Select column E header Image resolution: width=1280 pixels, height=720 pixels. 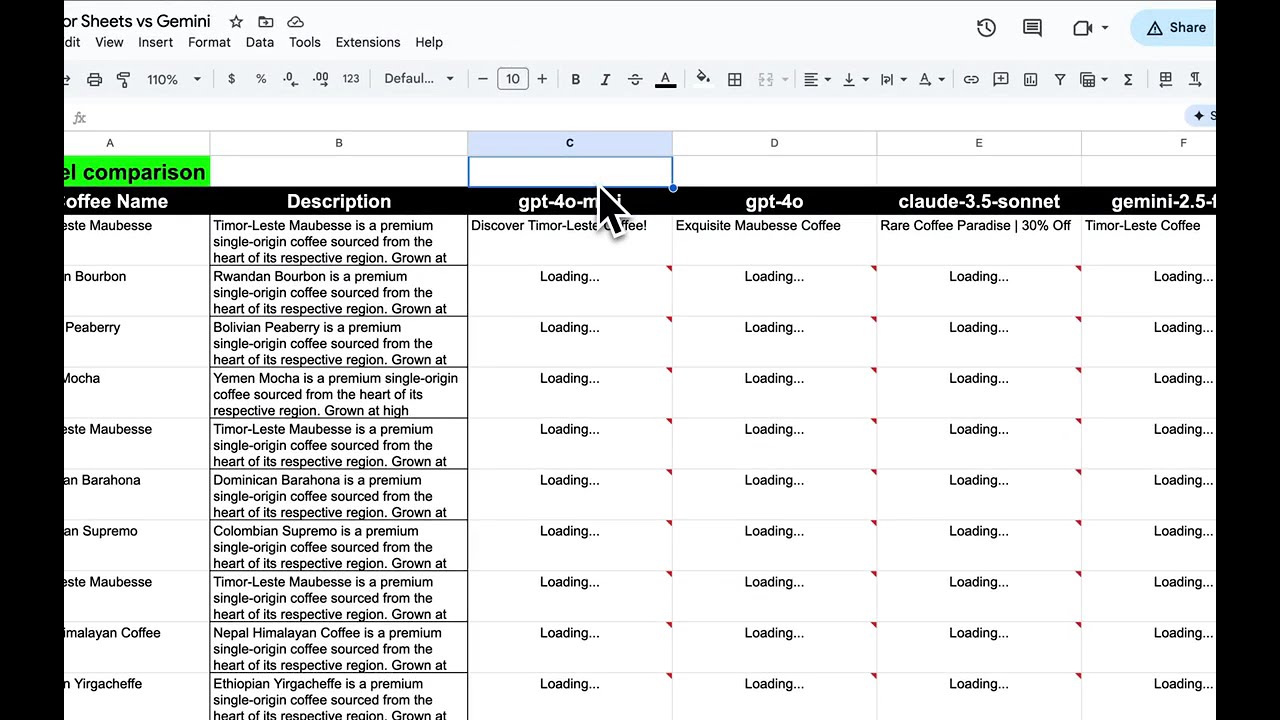pos(978,143)
